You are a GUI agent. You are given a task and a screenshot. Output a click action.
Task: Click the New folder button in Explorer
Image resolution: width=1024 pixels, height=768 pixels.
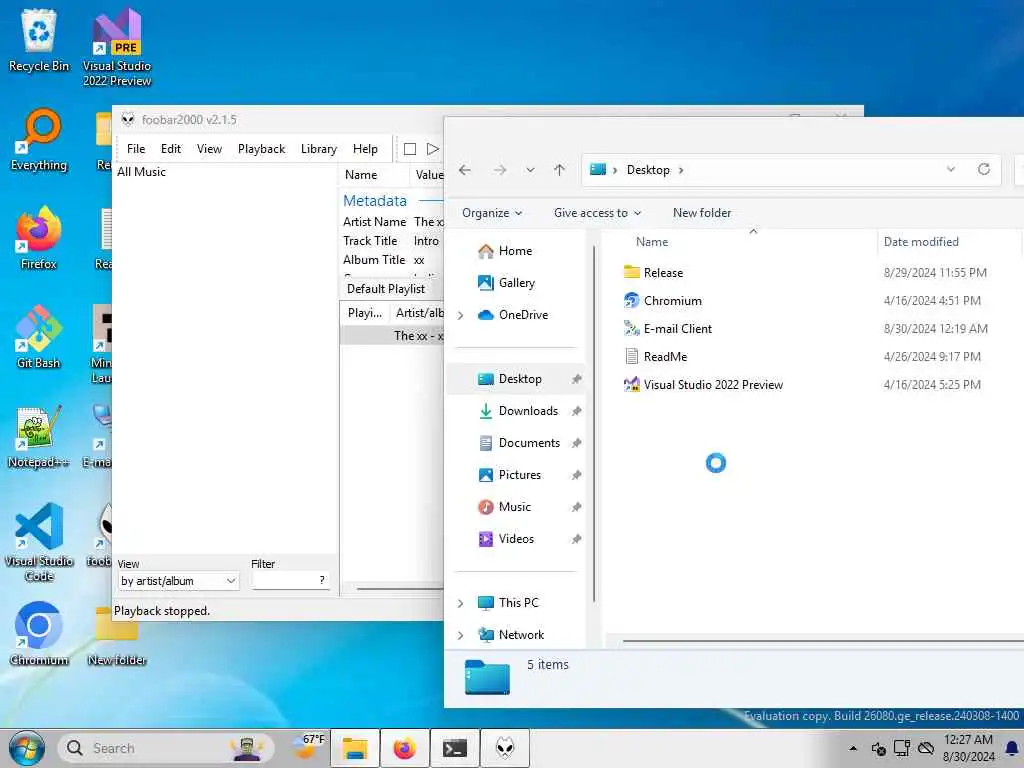click(x=702, y=213)
